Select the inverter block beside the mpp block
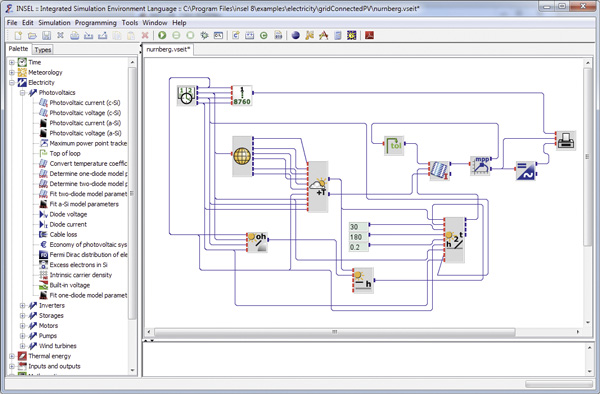The height and width of the screenshot is (394, 600). 526,170
